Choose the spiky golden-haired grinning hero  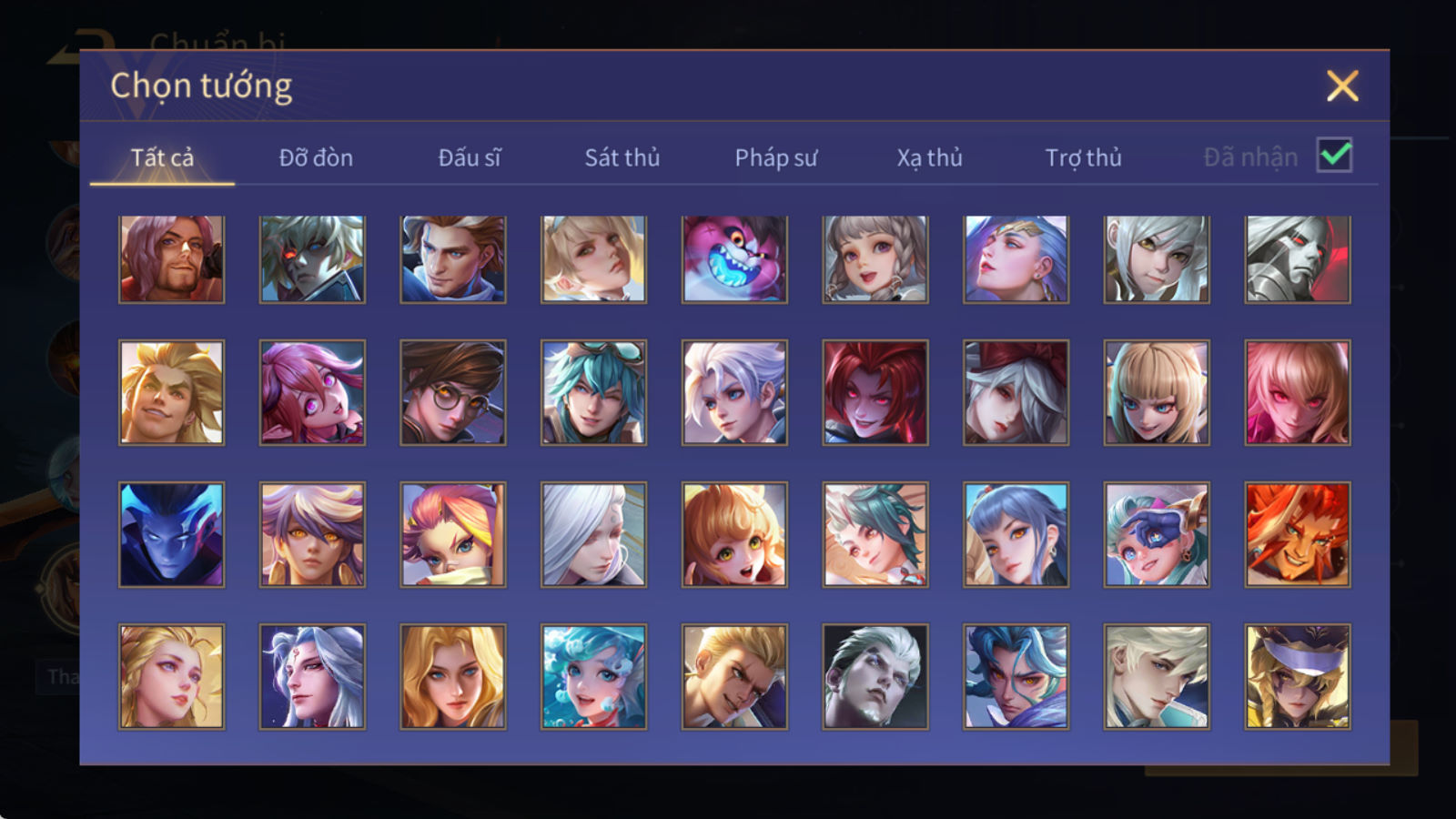[x=171, y=392]
